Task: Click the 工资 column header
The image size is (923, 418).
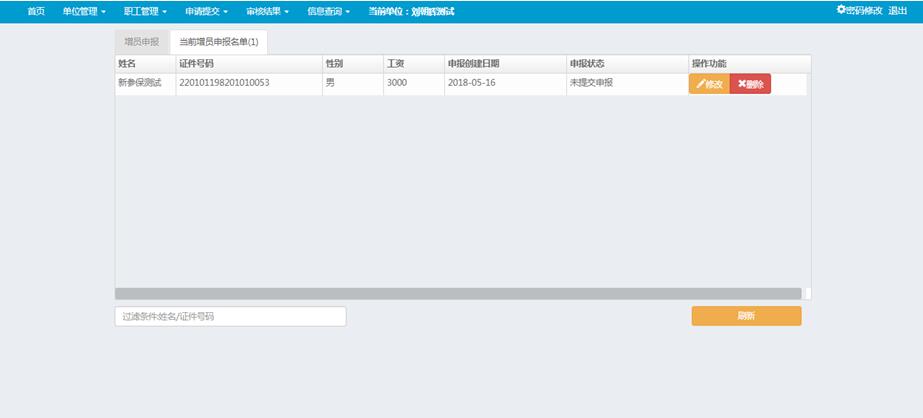Action: (x=396, y=64)
